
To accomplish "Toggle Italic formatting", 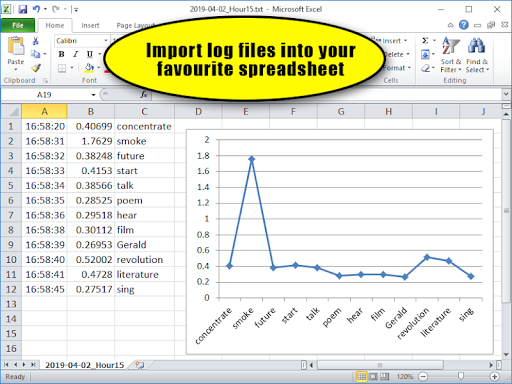I will [x=76, y=54].
